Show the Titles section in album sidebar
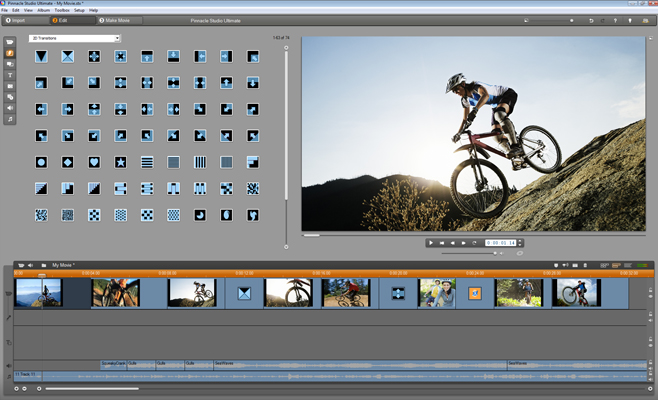Image resolution: width=658 pixels, height=400 pixels. (x=10, y=75)
